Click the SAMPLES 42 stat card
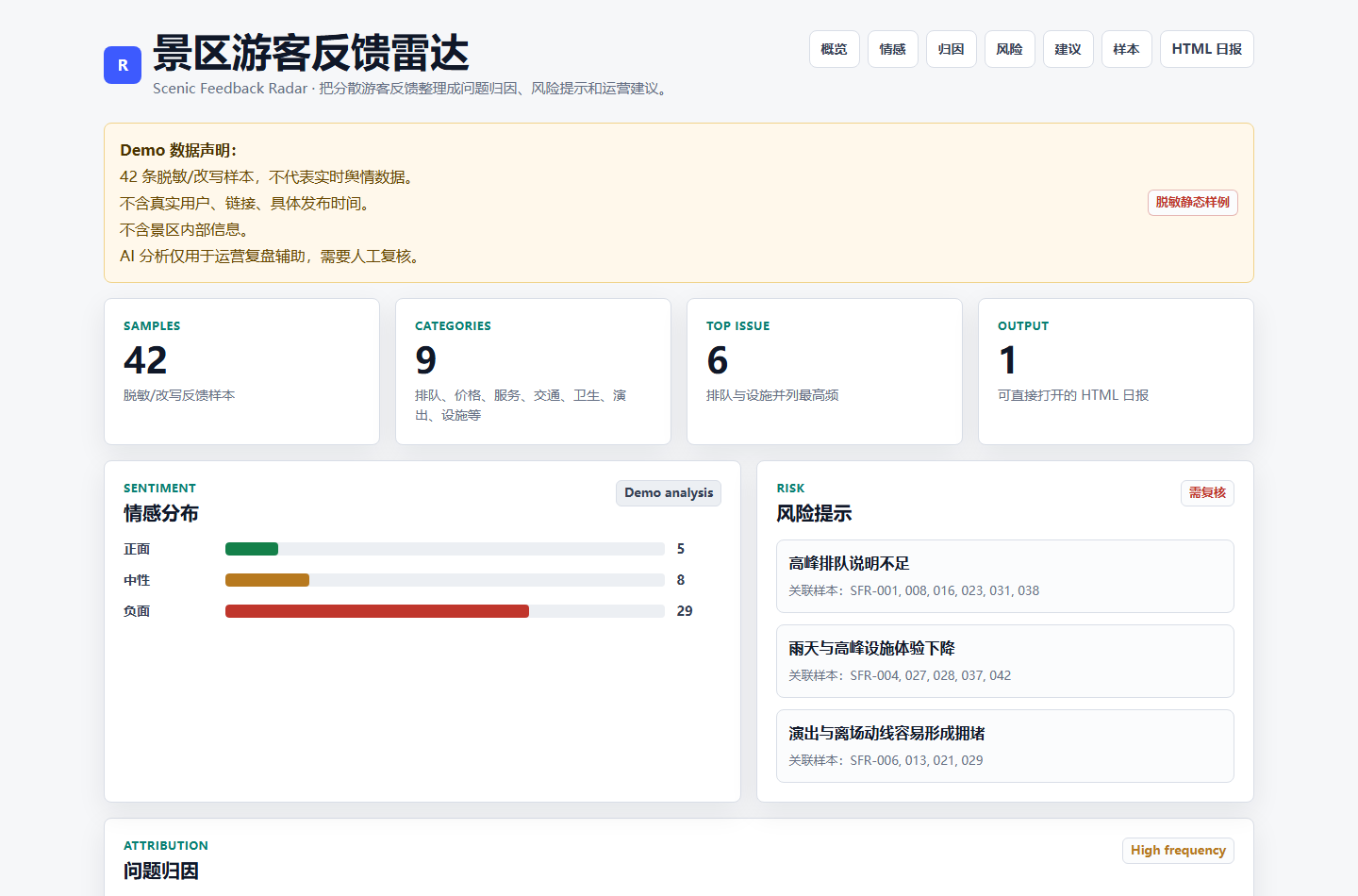Screen dimensions: 1358x896 (241, 372)
